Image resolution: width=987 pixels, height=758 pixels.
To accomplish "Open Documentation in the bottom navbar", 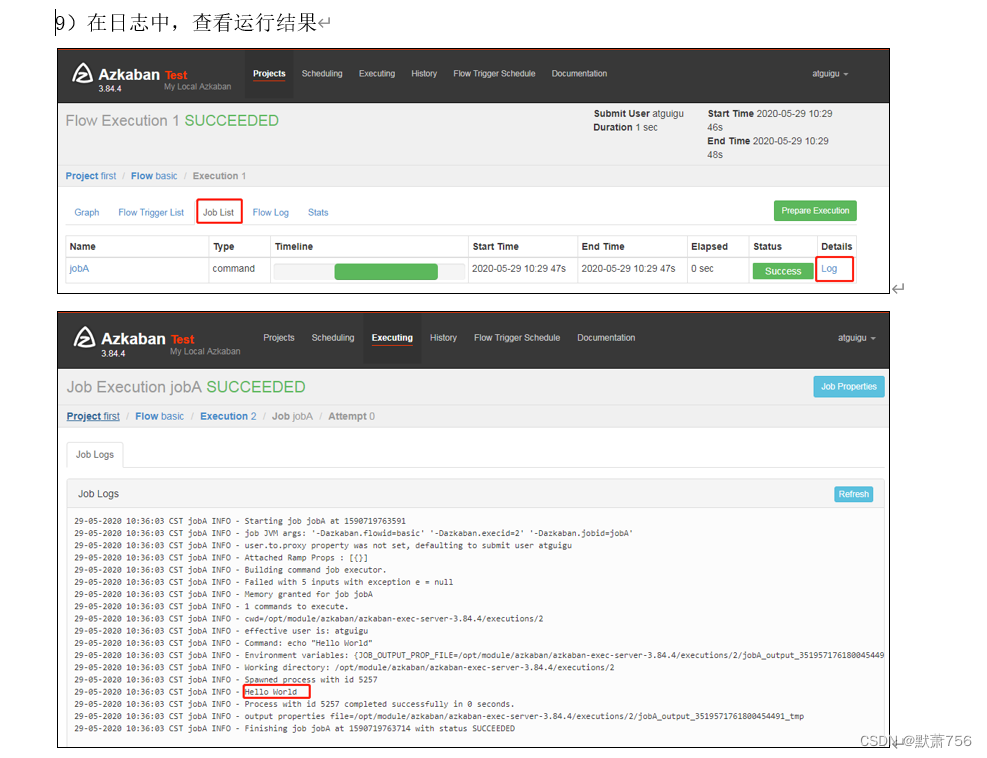I will coord(606,338).
